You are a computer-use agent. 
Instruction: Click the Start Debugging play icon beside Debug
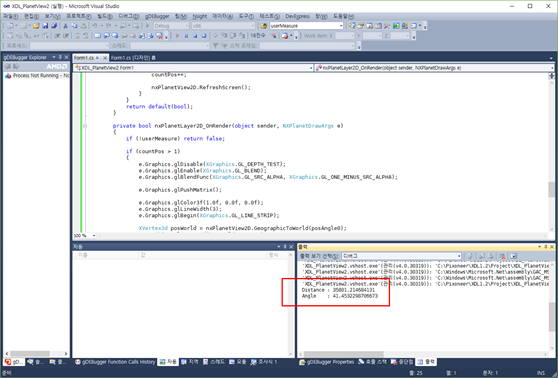tap(147, 26)
